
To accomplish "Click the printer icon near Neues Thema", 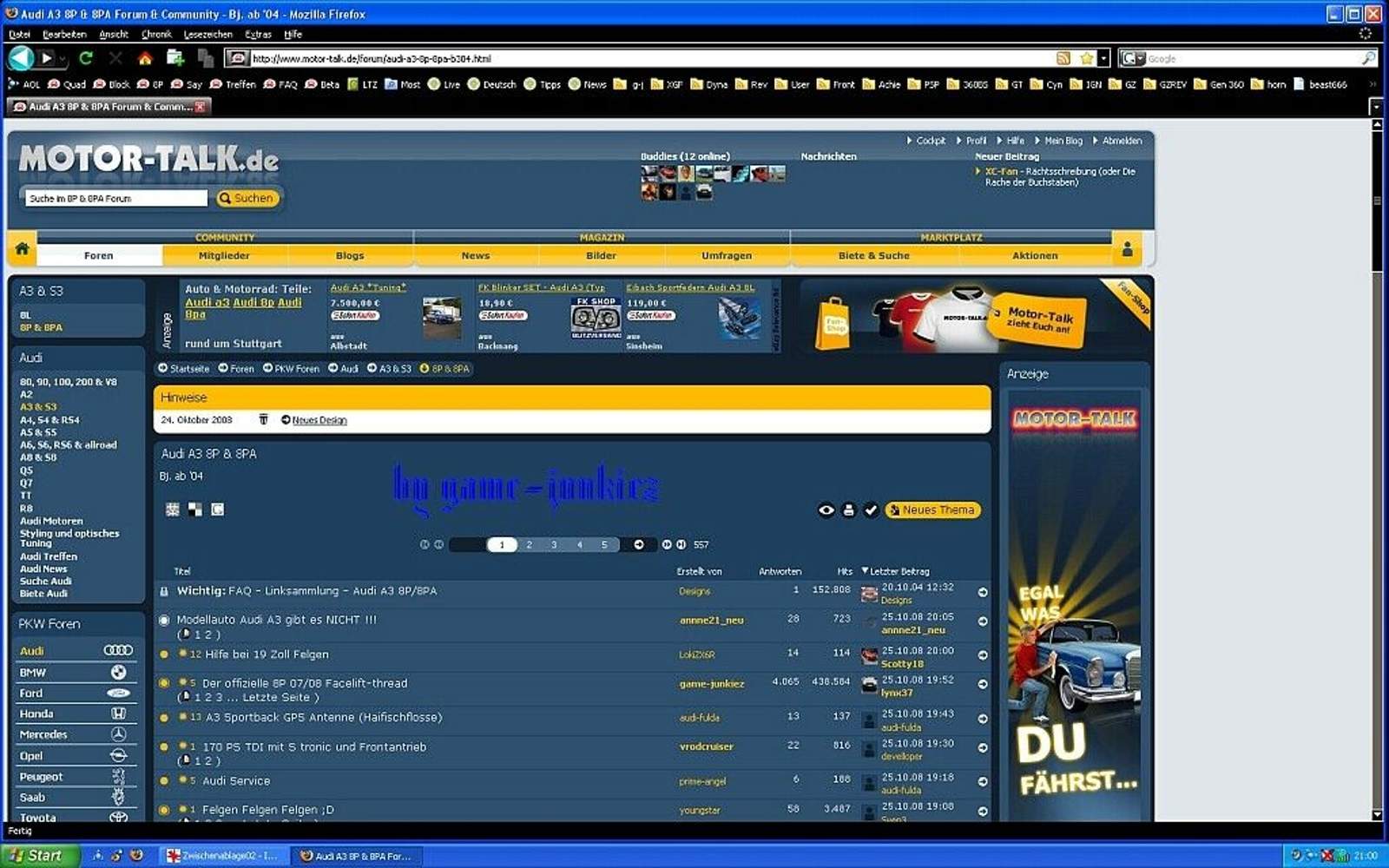I will pos(849,510).
